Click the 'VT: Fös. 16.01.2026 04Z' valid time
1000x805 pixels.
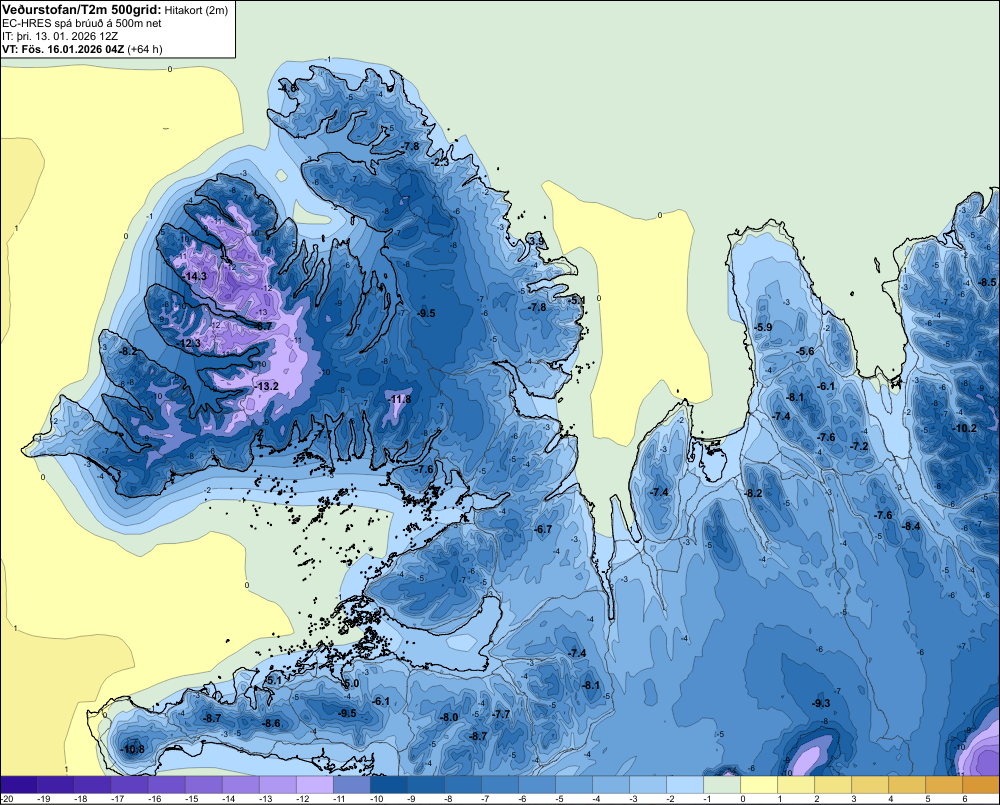[x=64, y=49]
